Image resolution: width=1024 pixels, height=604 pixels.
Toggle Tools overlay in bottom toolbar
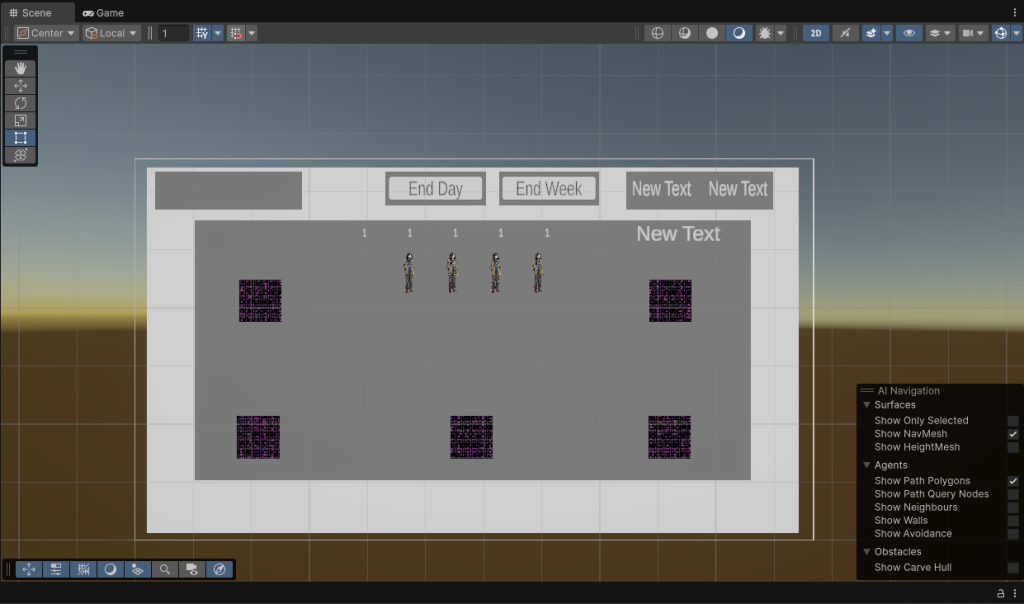point(29,569)
